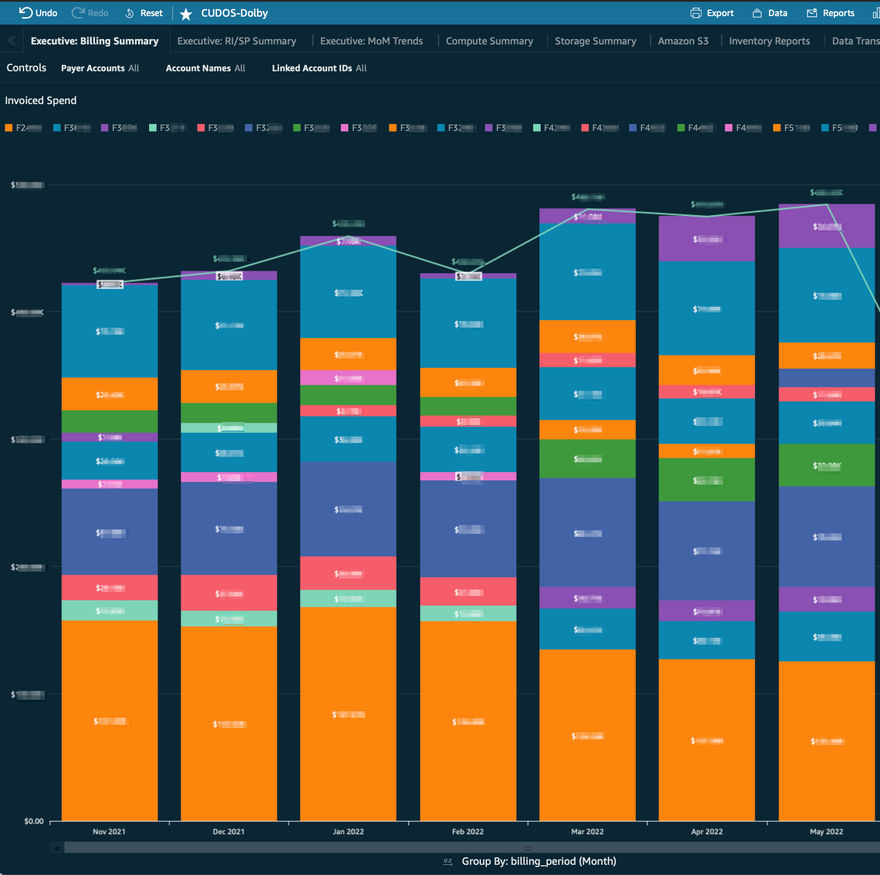Click the Reset icon in toolbar
This screenshot has height=875, width=880.
coord(131,13)
